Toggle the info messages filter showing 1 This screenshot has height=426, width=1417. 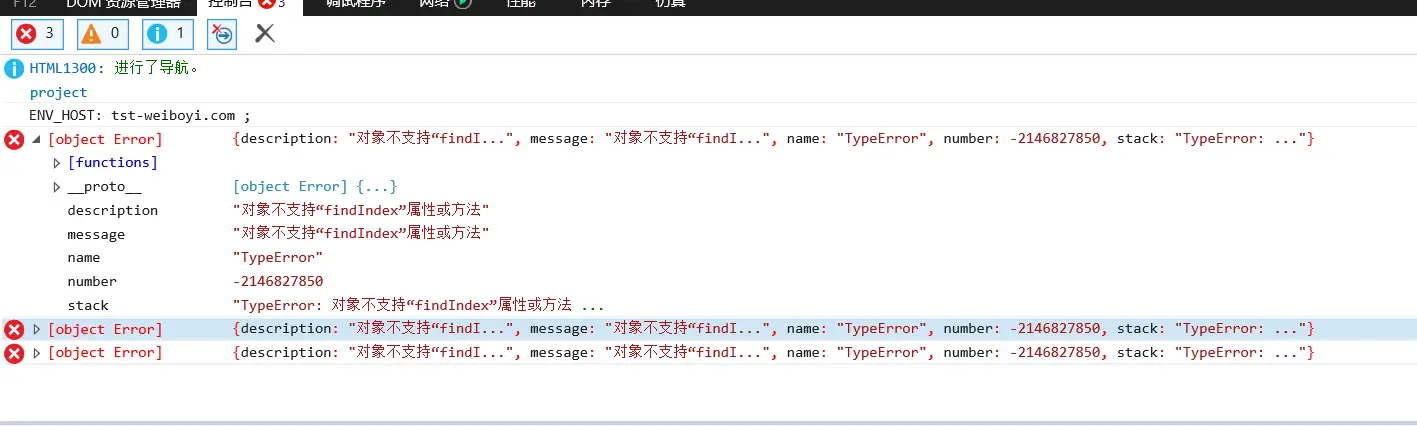(168, 34)
